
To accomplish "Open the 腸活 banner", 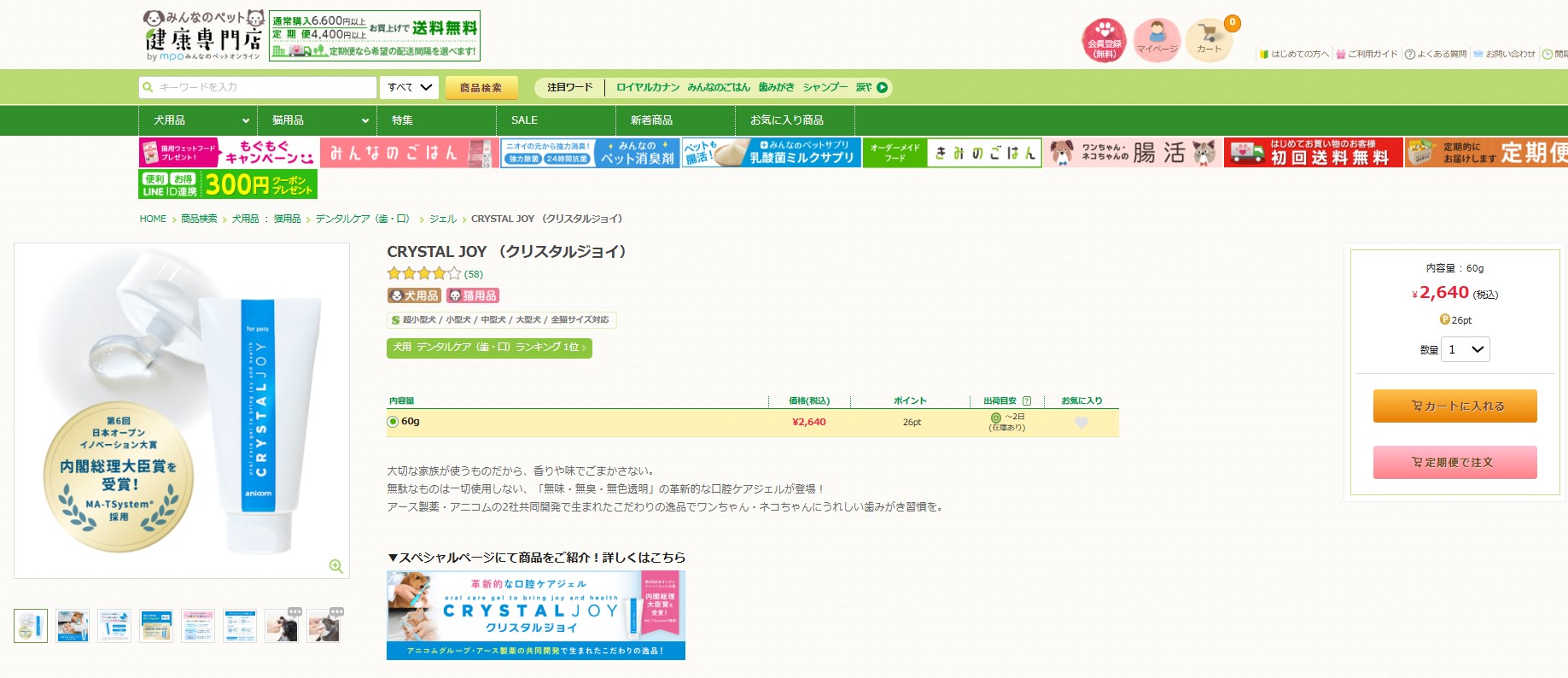I will pyautogui.click(x=1134, y=153).
